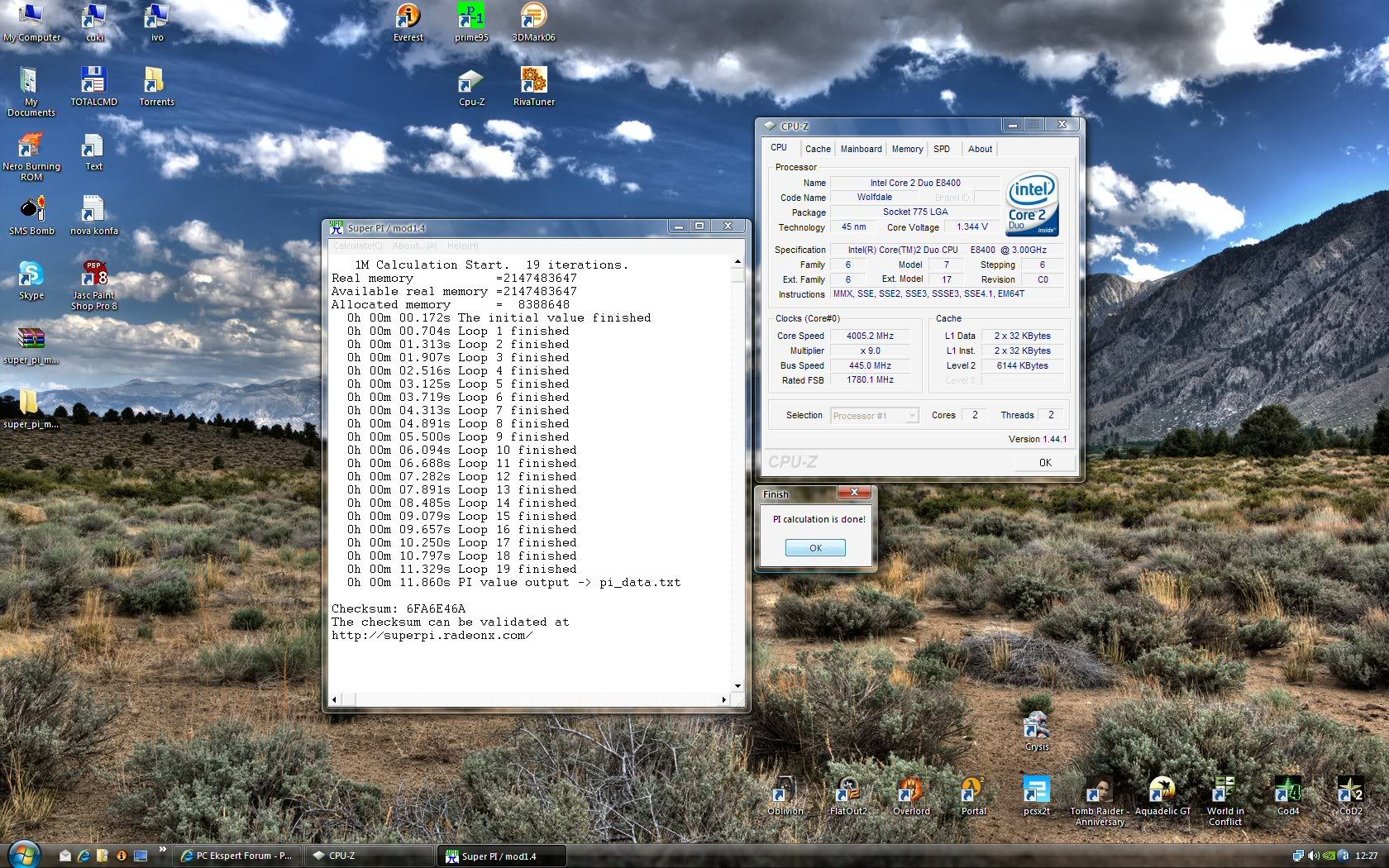
Task: Launch Crysis desktop shortcut
Action: [x=1037, y=732]
